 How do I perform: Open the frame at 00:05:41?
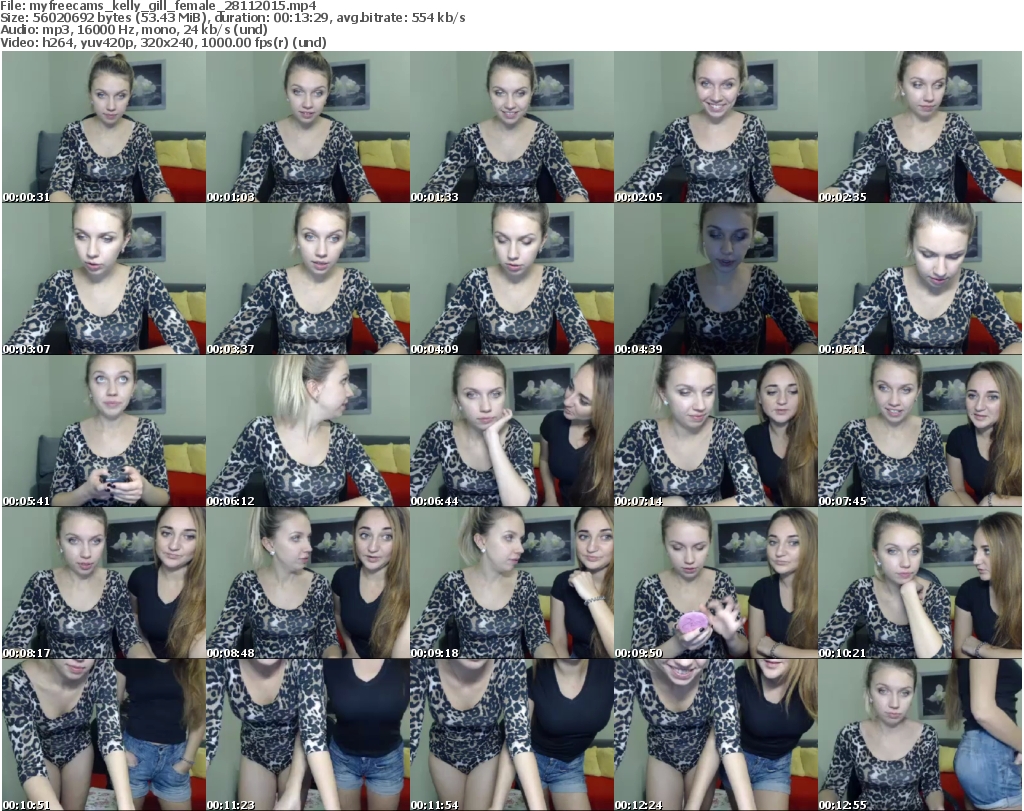pos(104,431)
